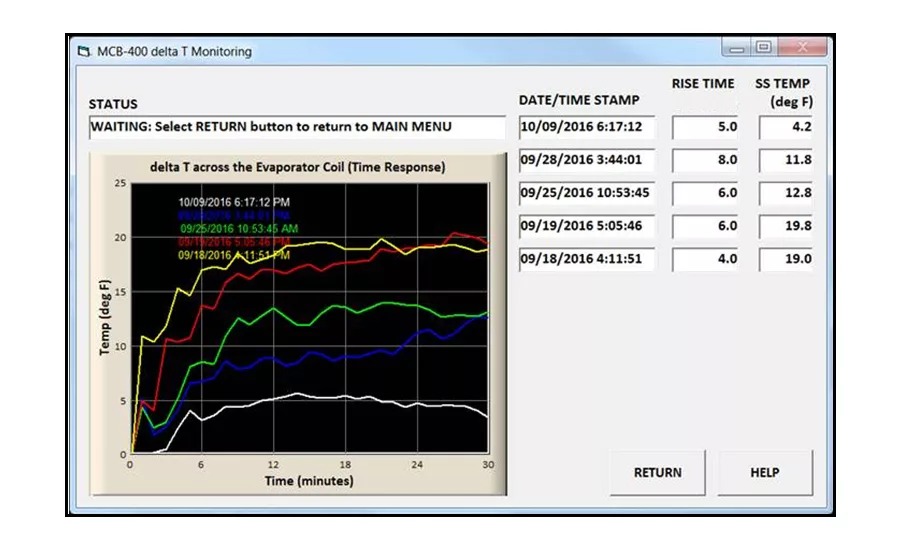Click the rise time value in the 09/25/2016 row

(x=705, y=193)
